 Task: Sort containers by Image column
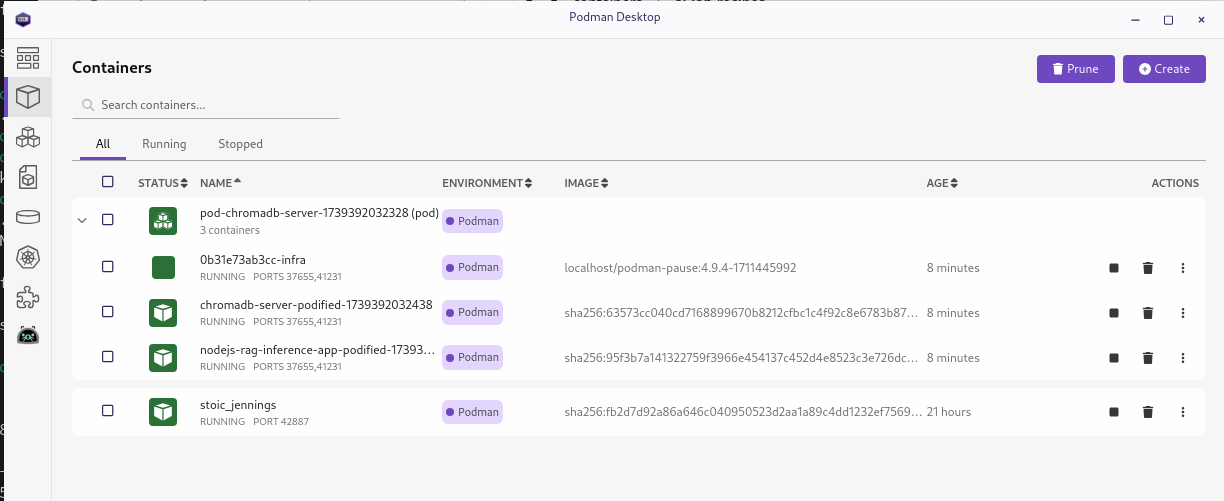(x=586, y=183)
